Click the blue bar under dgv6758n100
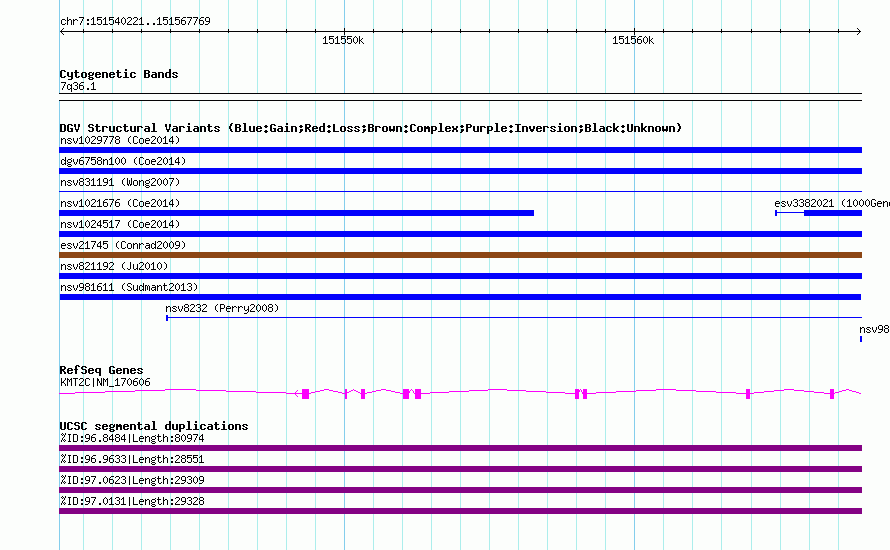The image size is (890, 550). [460, 171]
